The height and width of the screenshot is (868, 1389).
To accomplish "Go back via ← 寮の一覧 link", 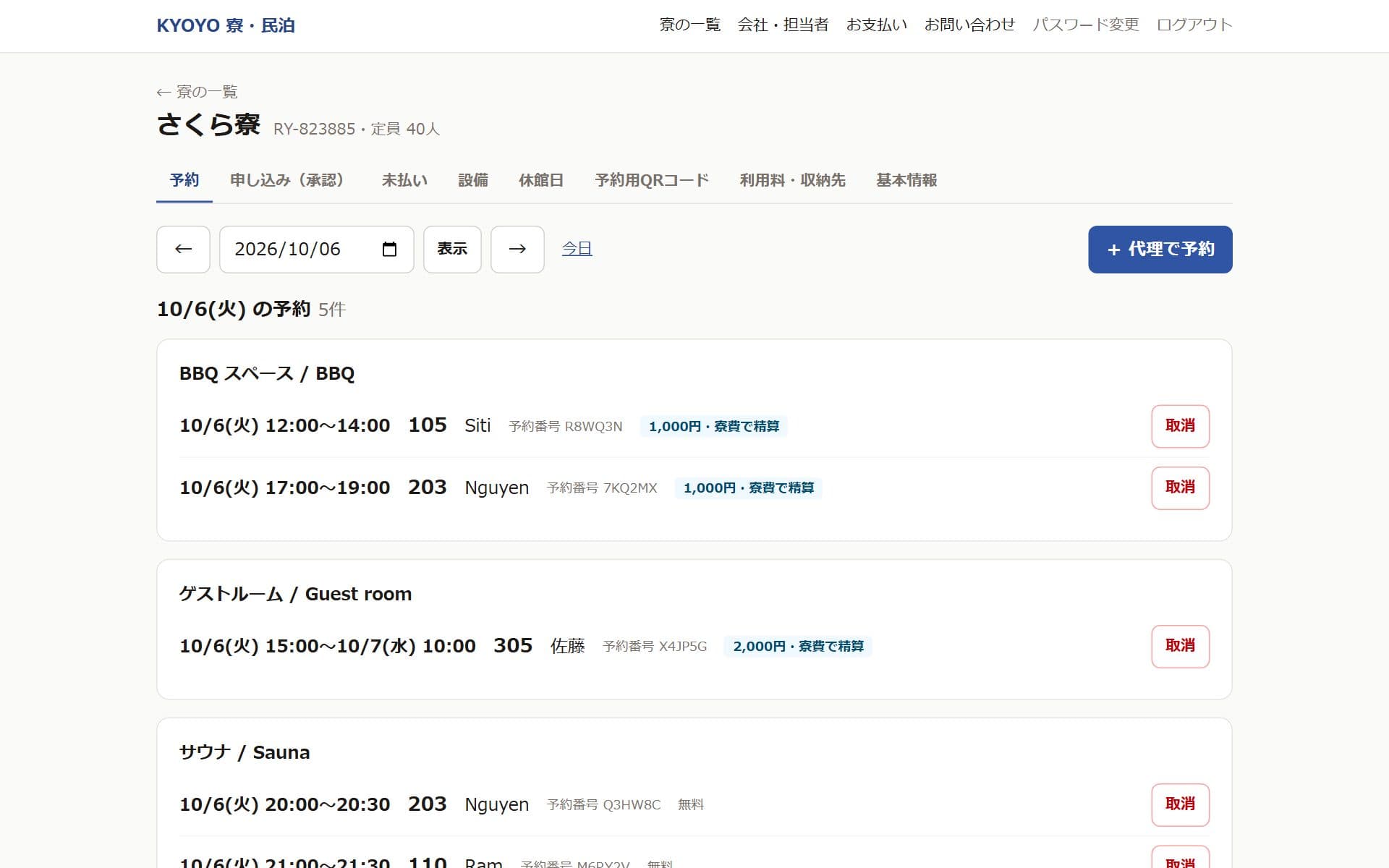I will coord(197,92).
